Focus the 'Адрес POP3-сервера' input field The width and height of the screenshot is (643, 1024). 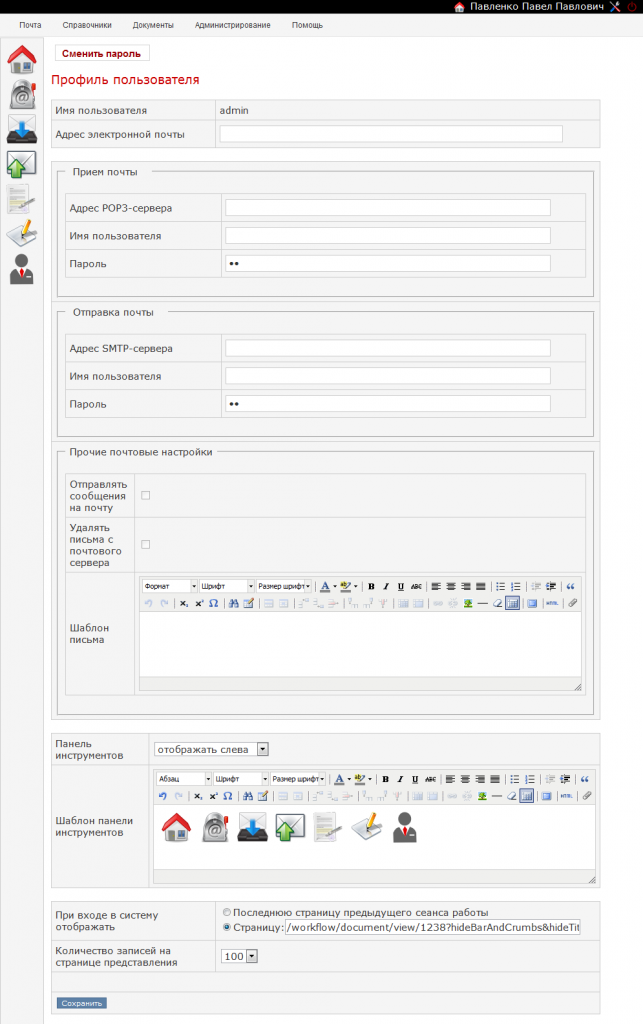388,208
